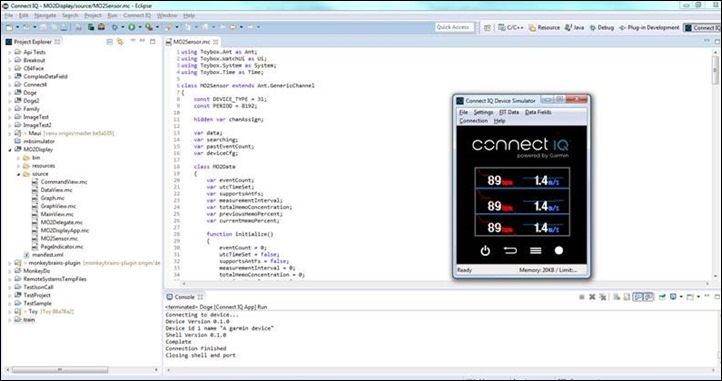Click the Collapse All icon in Project Explorer
The width and height of the screenshot is (722, 381).
110,41
